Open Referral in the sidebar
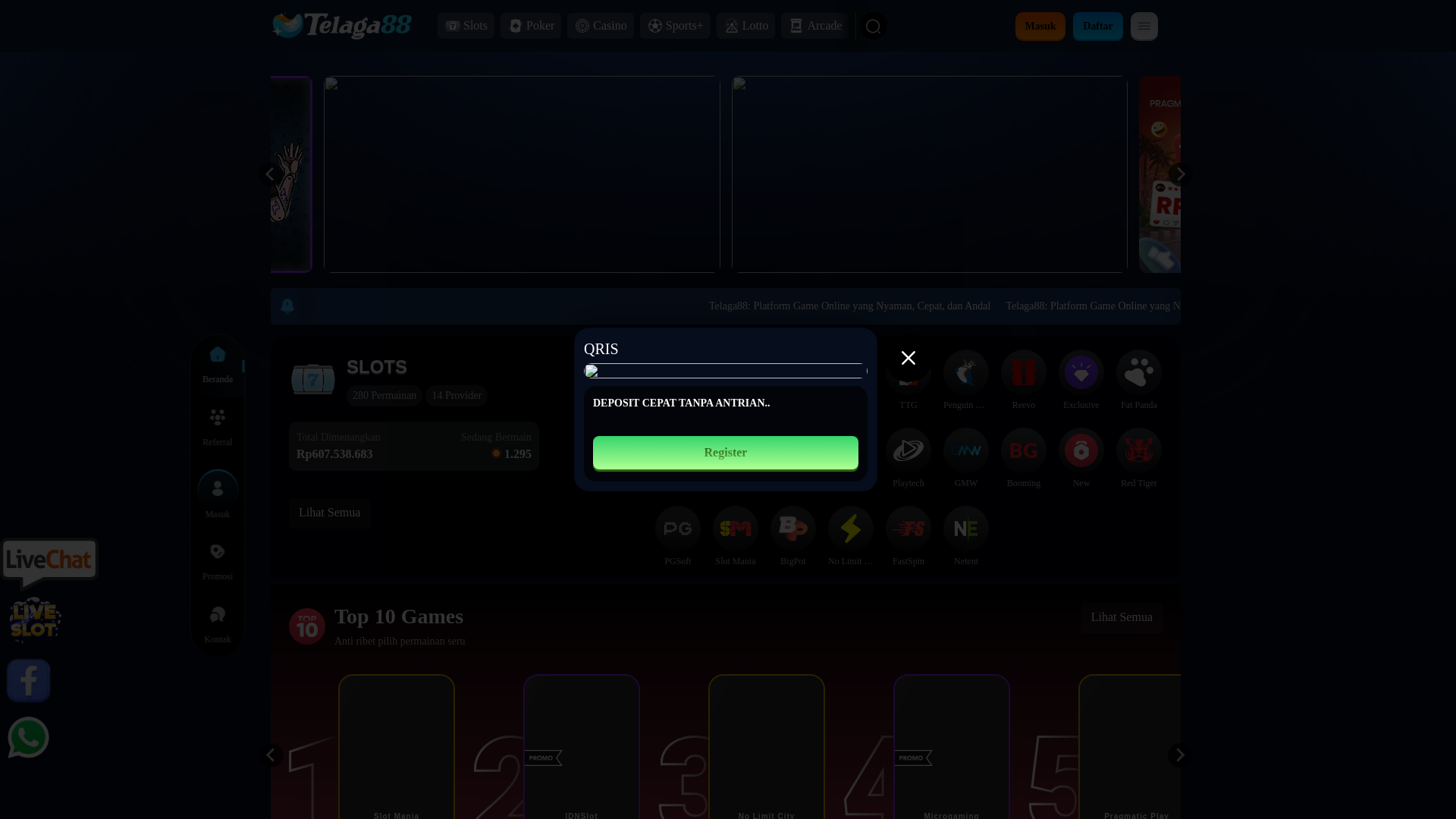1456x819 pixels. pyautogui.click(x=218, y=427)
